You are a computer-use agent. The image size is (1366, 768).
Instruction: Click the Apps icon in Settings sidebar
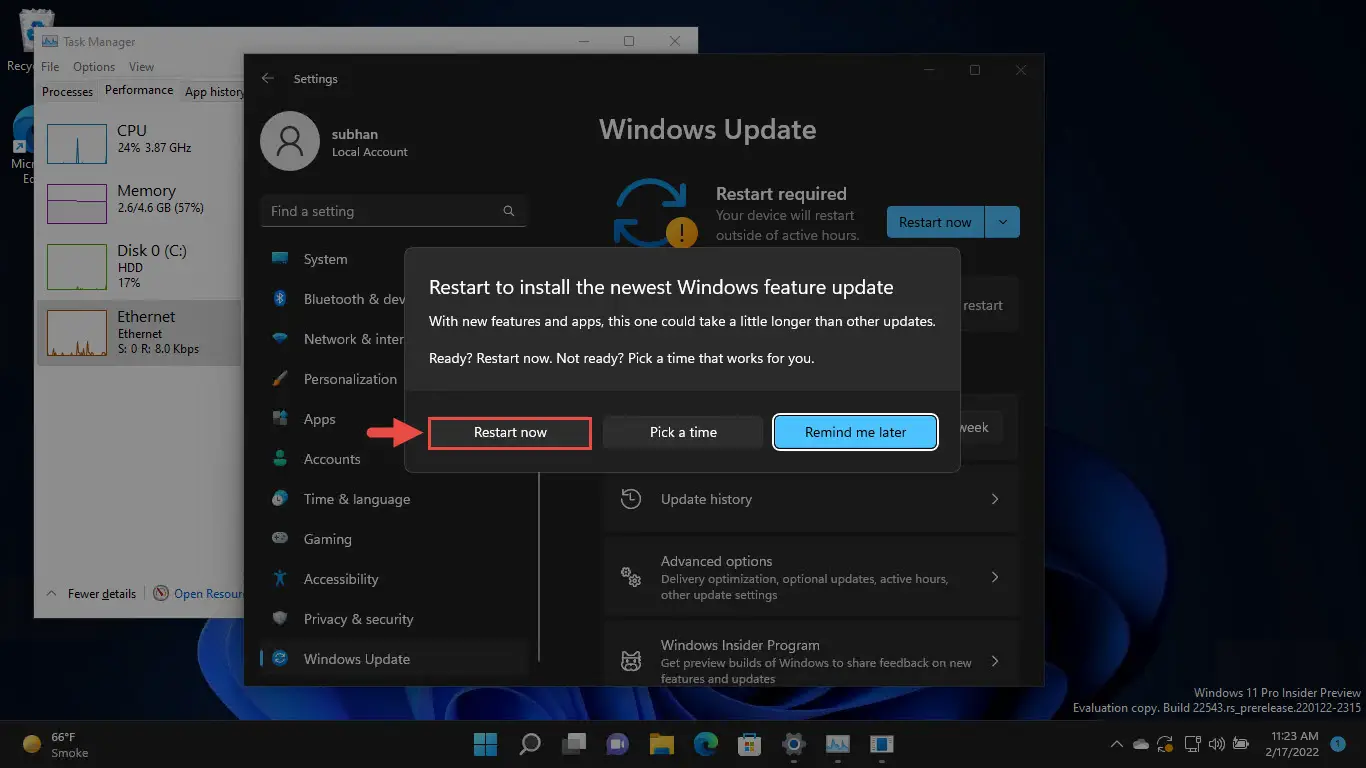click(281, 419)
